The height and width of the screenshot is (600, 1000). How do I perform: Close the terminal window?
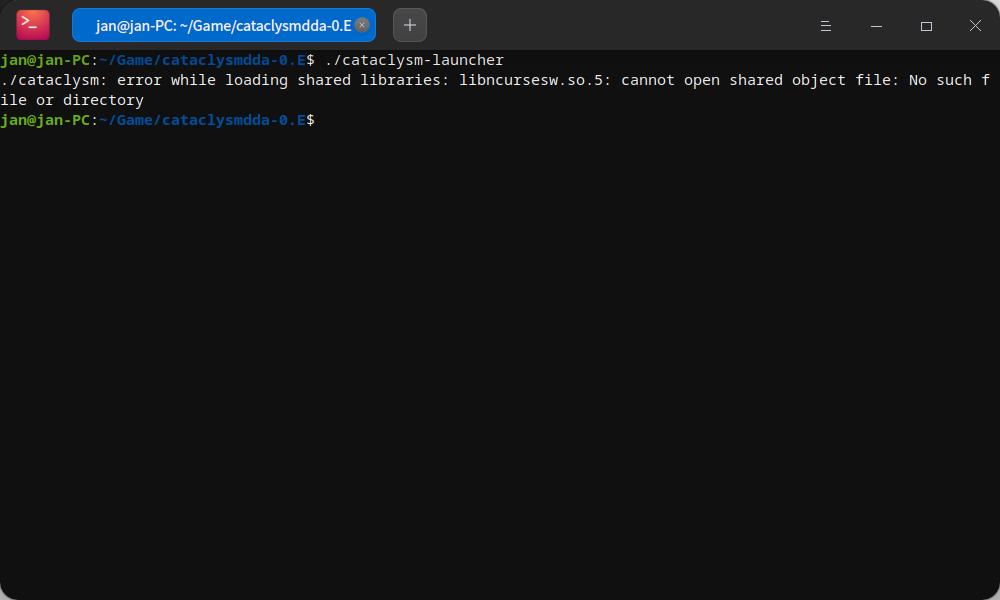(975, 26)
